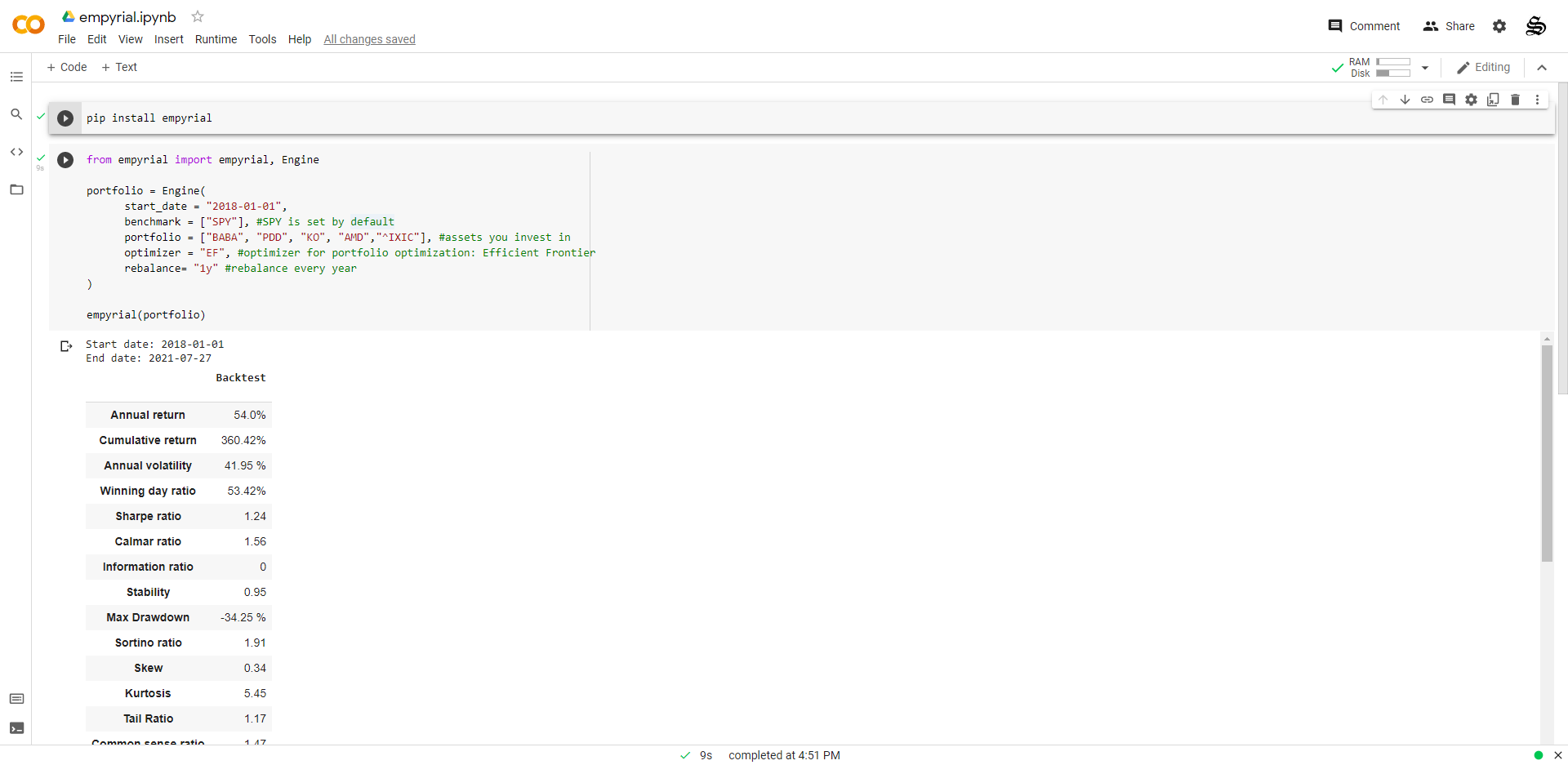Click the 'Sharpe ratio' row label
The height and width of the screenshot is (765, 1568).
tap(148, 516)
